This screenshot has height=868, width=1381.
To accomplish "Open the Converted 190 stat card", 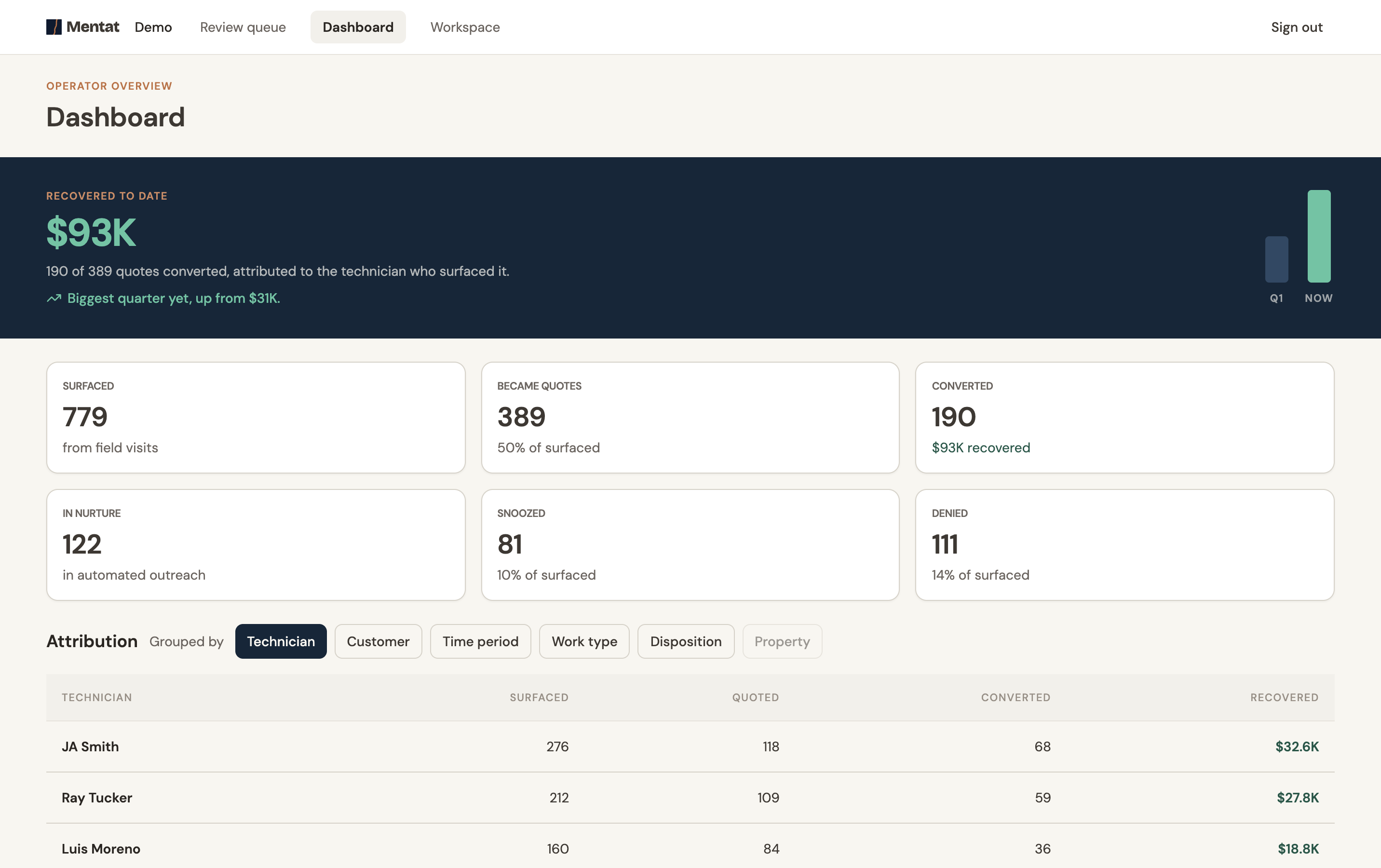I will 1124,418.
